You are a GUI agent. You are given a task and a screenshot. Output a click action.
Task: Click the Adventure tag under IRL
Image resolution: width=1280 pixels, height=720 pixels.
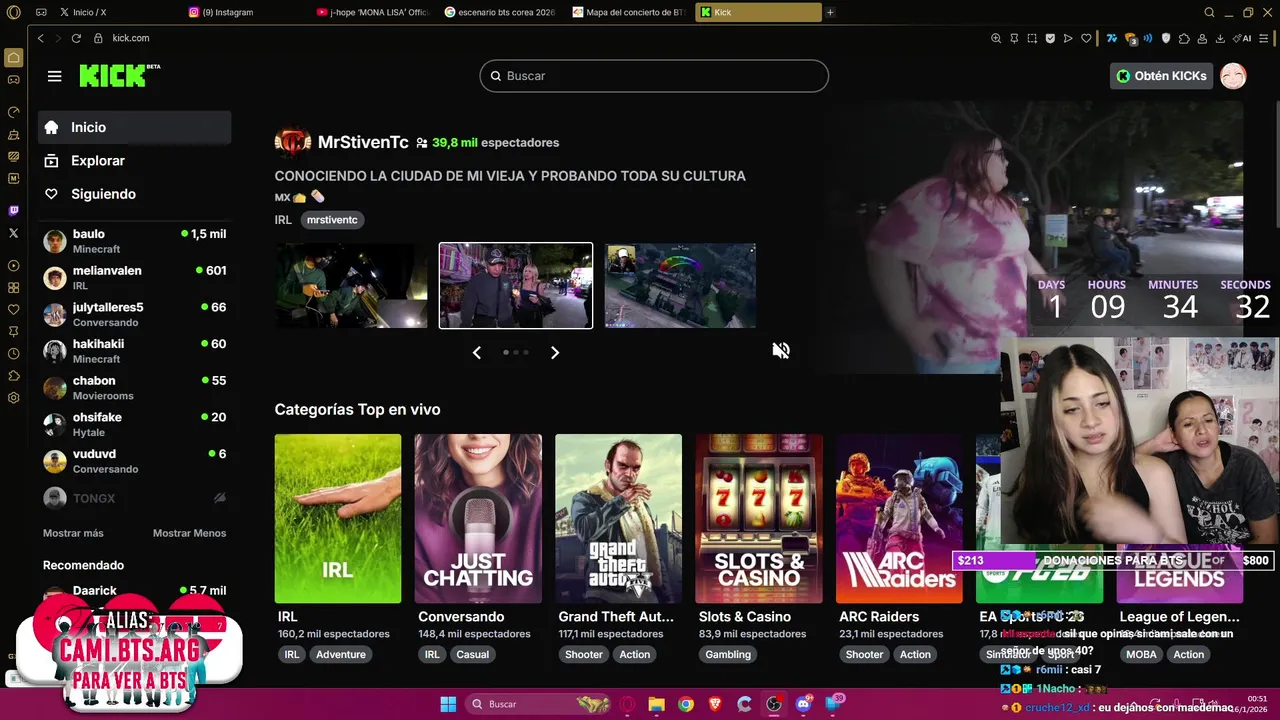(x=341, y=654)
